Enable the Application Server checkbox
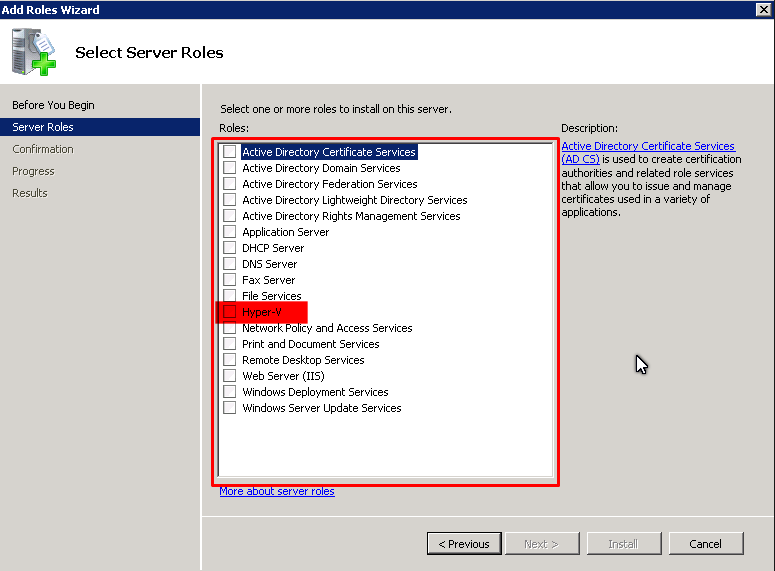 229,231
